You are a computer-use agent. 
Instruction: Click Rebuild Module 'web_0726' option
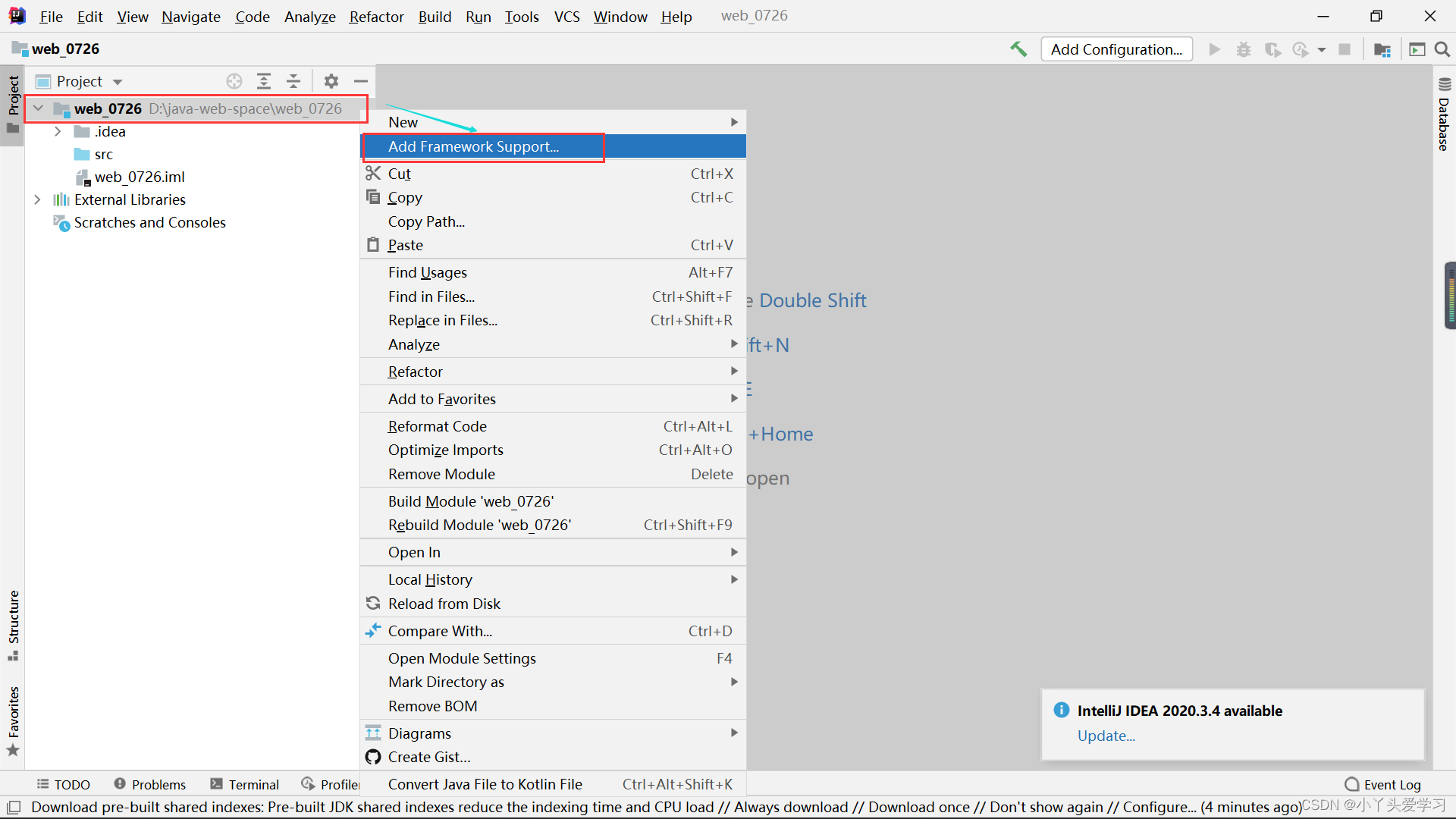479,524
